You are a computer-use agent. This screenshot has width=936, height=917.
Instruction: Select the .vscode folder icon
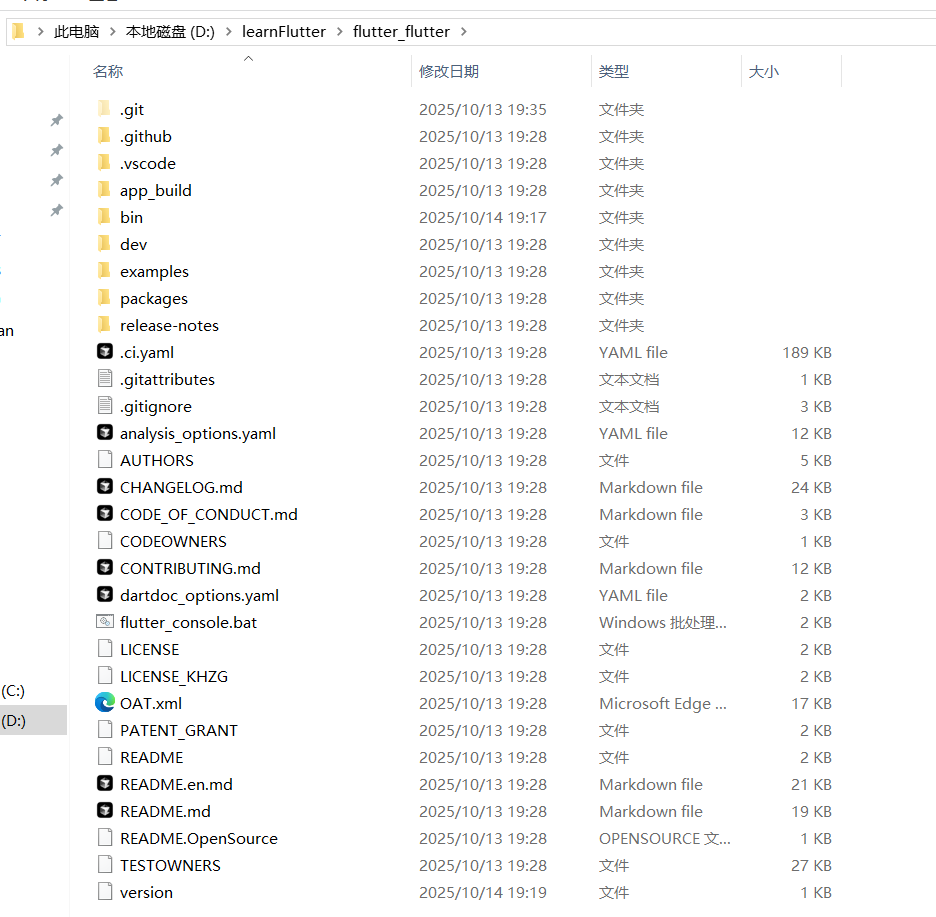click(x=104, y=162)
